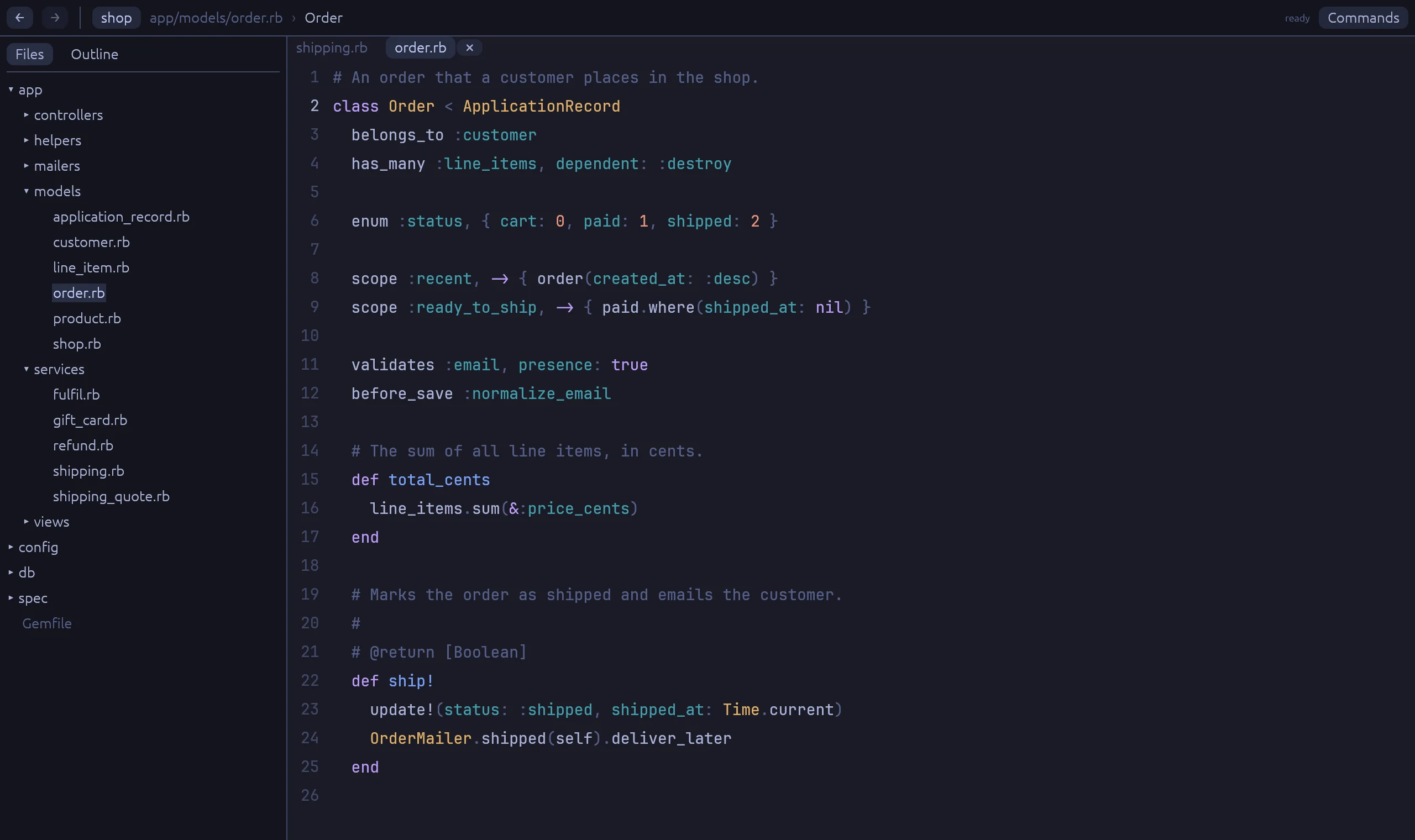Open refund.rb under services
This screenshot has height=840, width=1415.
(x=83, y=445)
